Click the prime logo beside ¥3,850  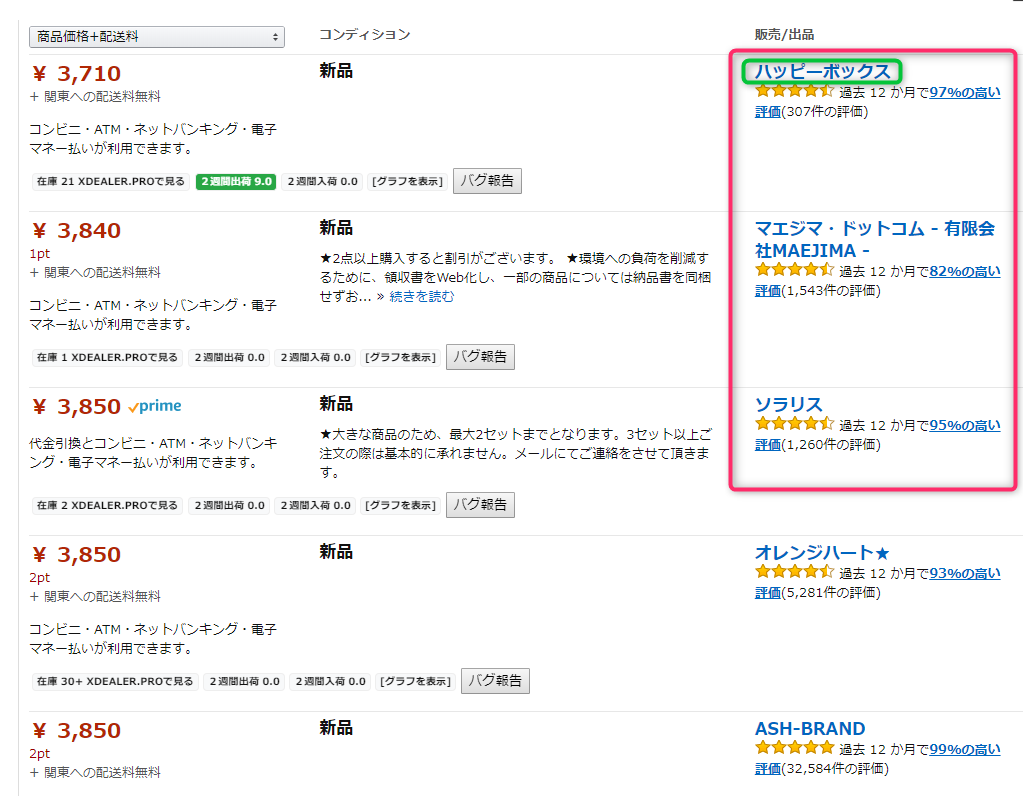pyautogui.click(x=155, y=407)
